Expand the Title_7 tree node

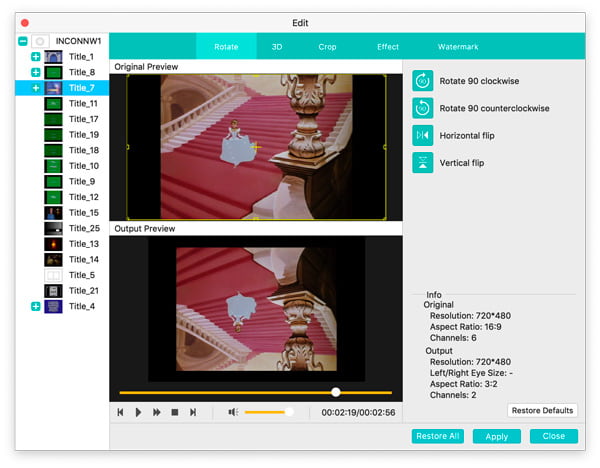coord(36,88)
